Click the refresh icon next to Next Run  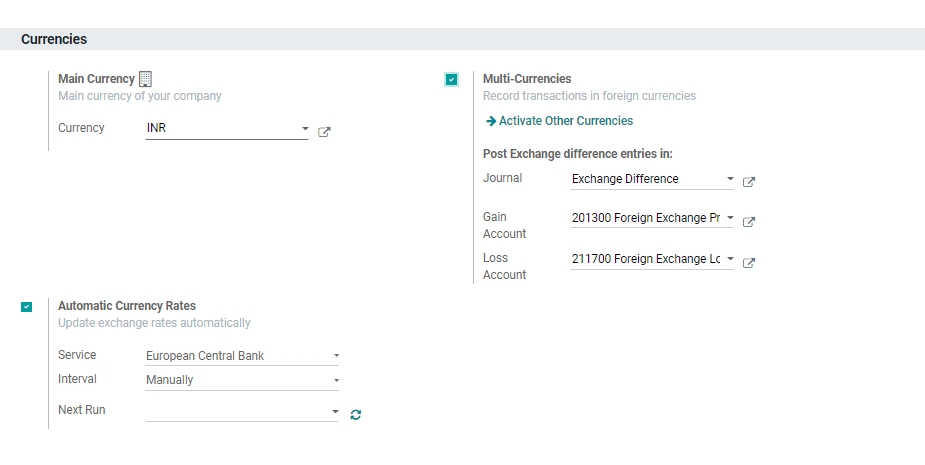pos(356,414)
